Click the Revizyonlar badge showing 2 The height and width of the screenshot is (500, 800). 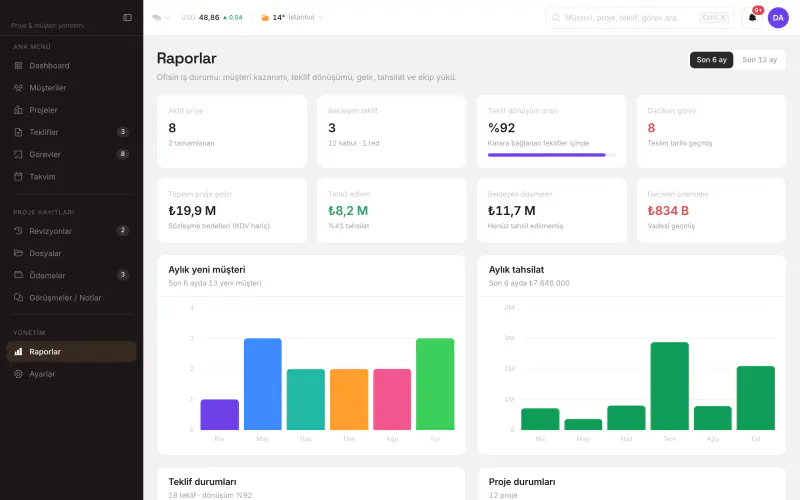click(x=122, y=230)
